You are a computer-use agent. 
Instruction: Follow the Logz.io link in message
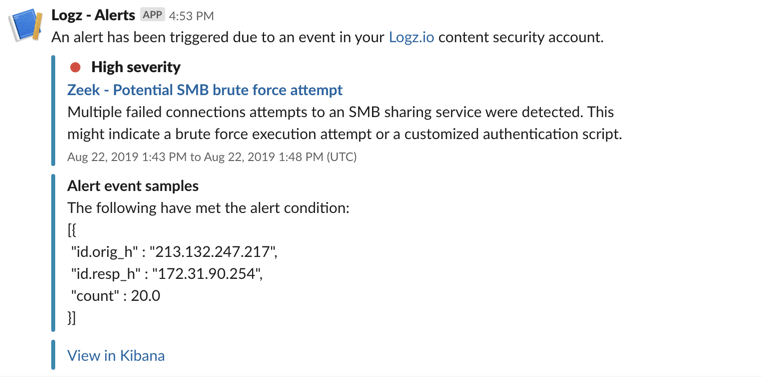[x=412, y=37]
